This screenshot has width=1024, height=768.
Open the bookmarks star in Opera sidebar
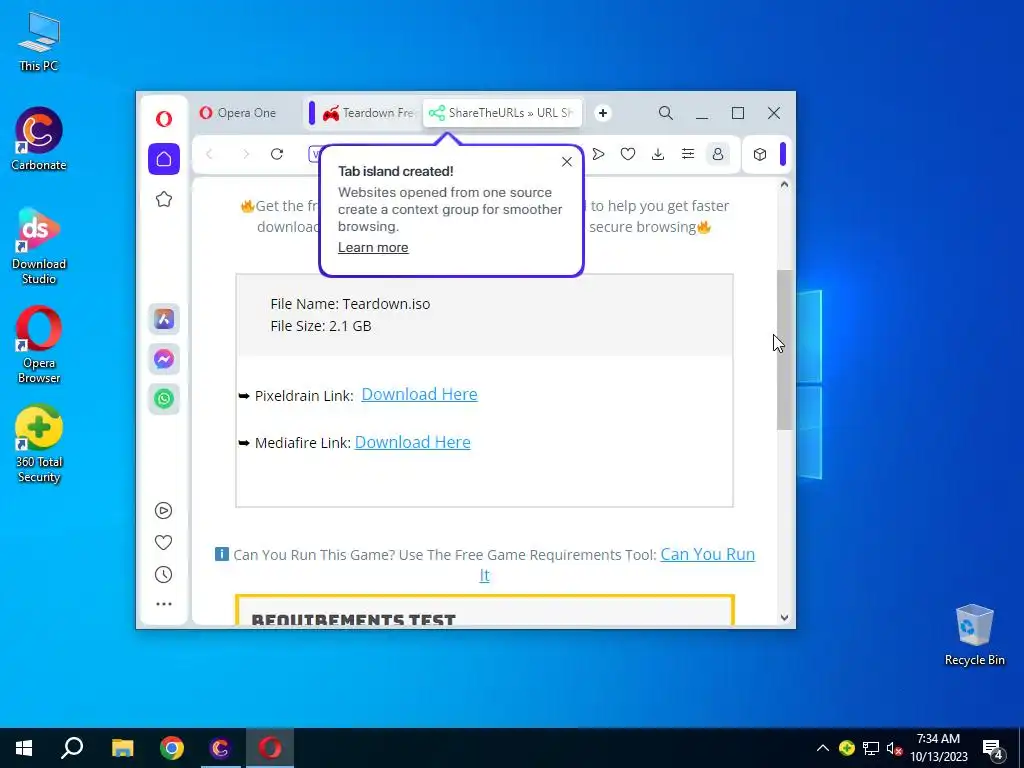(164, 199)
